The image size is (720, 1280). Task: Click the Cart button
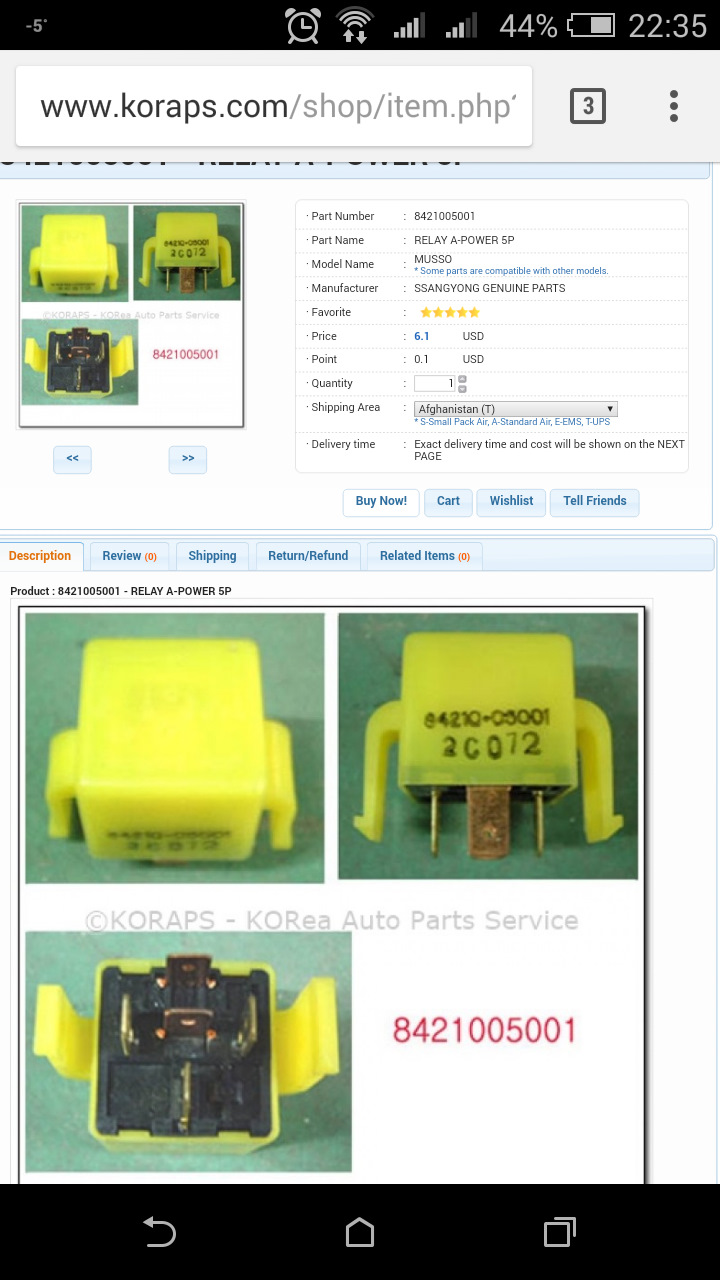click(x=448, y=502)
